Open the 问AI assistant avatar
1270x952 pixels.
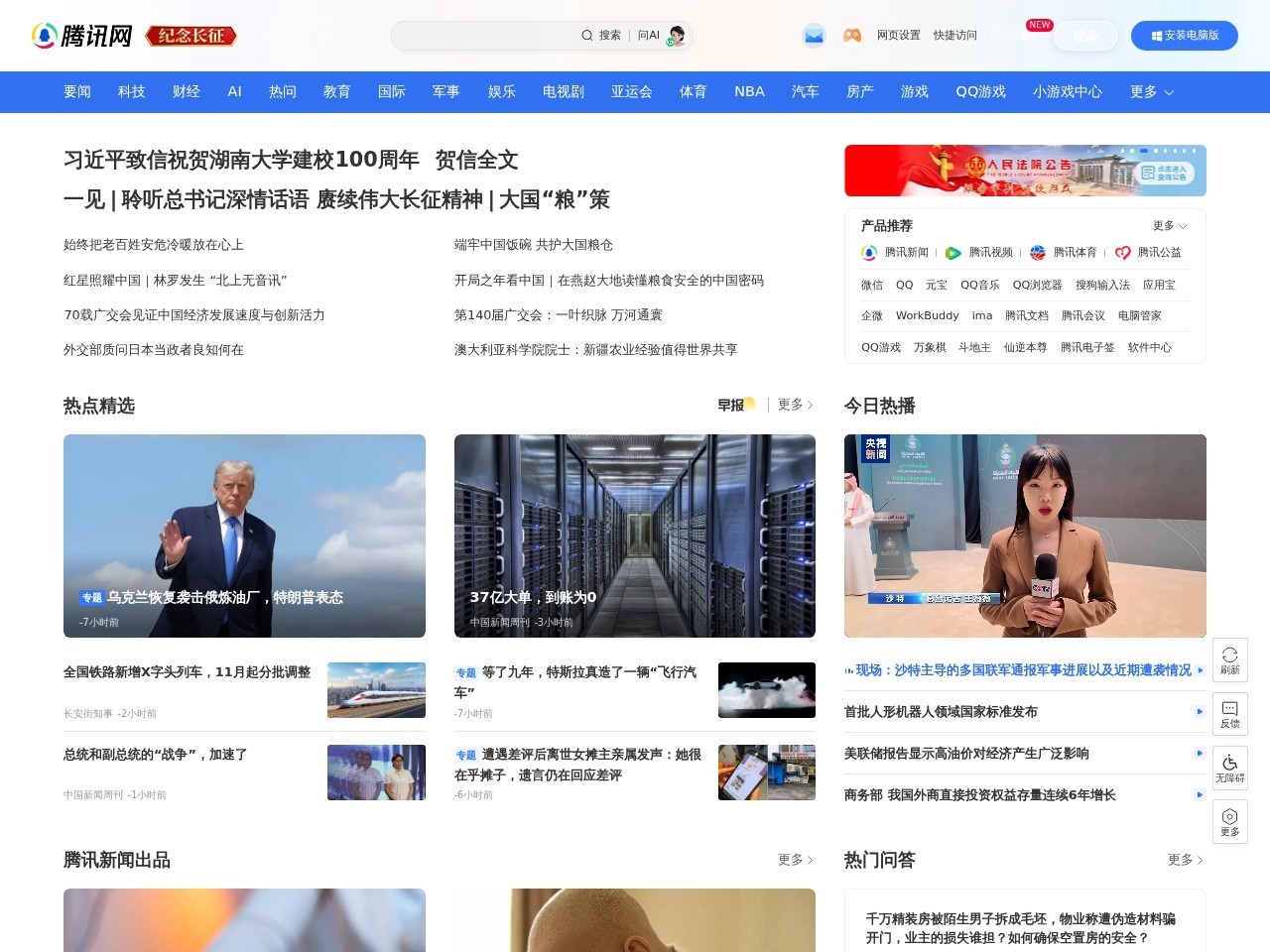[x=677, y=36]
